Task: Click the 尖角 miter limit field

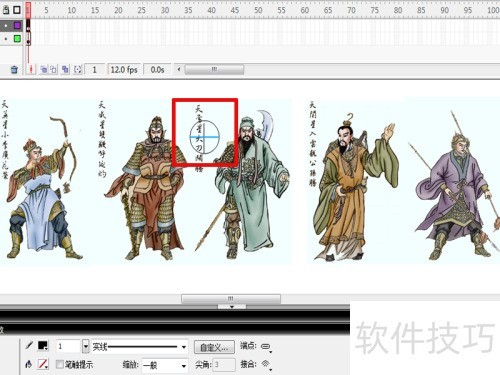Action: coord(224,365)
